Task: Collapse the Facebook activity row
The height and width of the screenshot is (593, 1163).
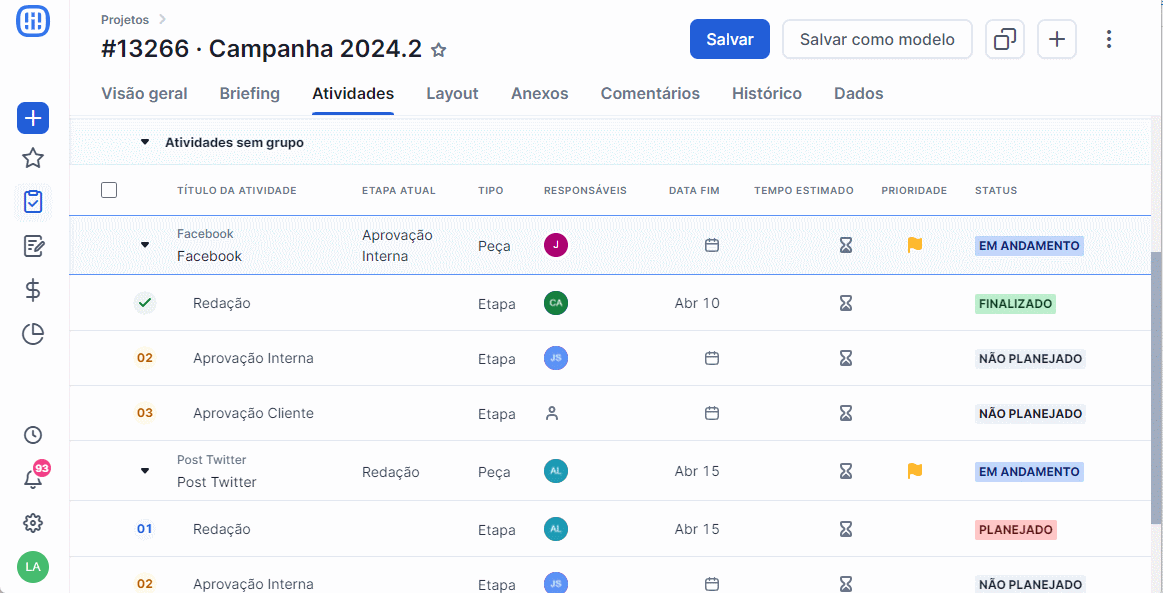Action: click(x=145, y=245)
